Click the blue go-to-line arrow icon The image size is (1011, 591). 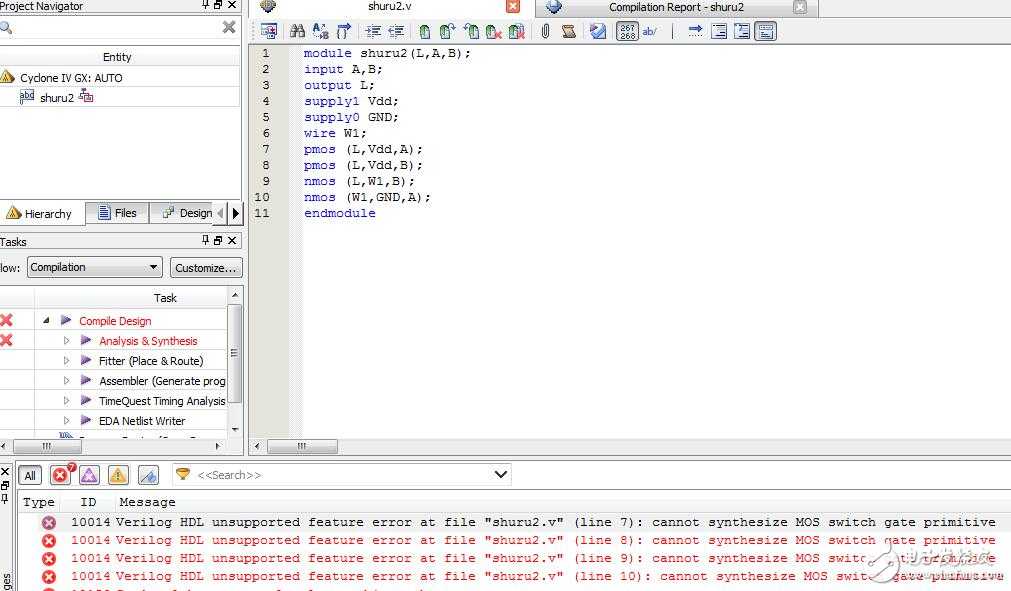pos(695,31)
